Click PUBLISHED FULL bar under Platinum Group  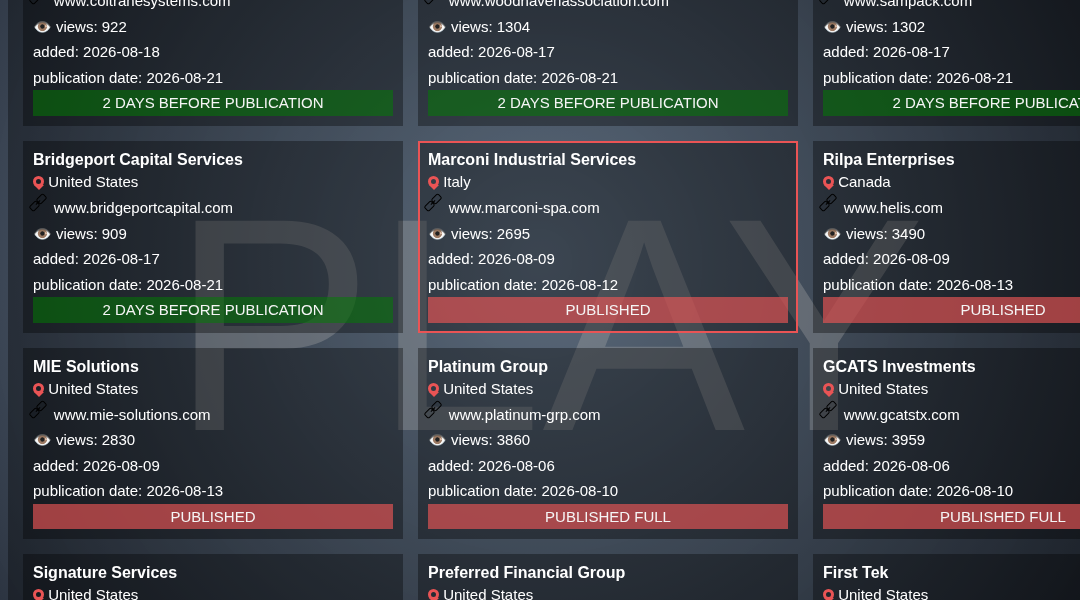pyautogui.click(x=608, y=517)
